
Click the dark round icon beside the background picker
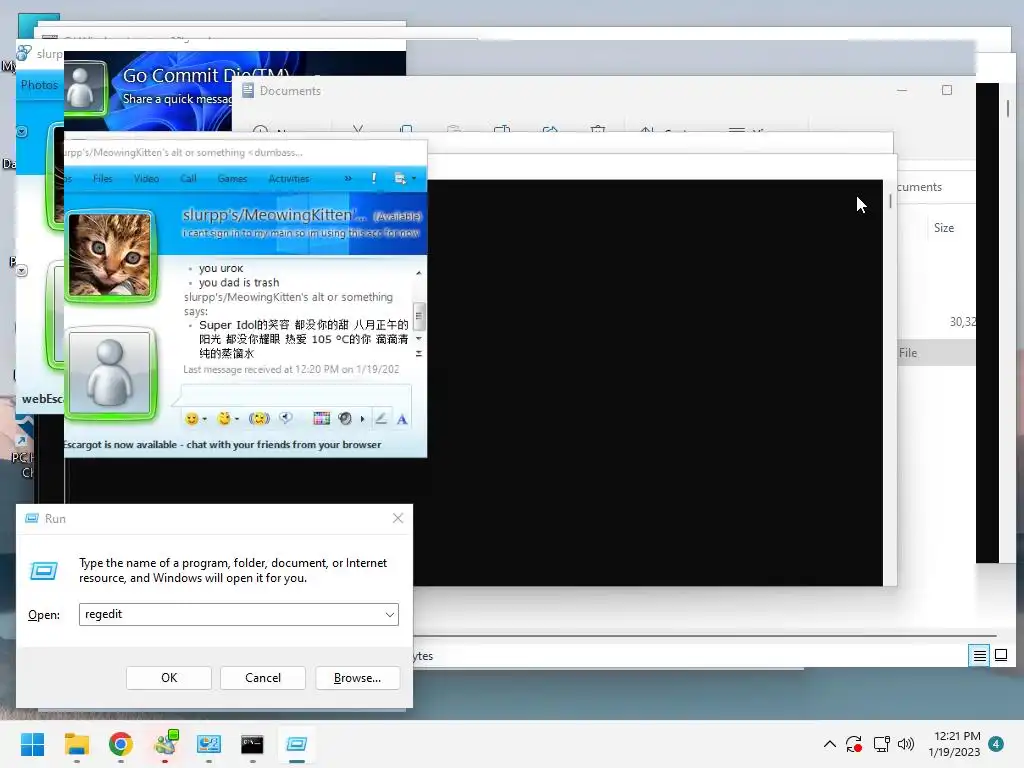point(345,419)
